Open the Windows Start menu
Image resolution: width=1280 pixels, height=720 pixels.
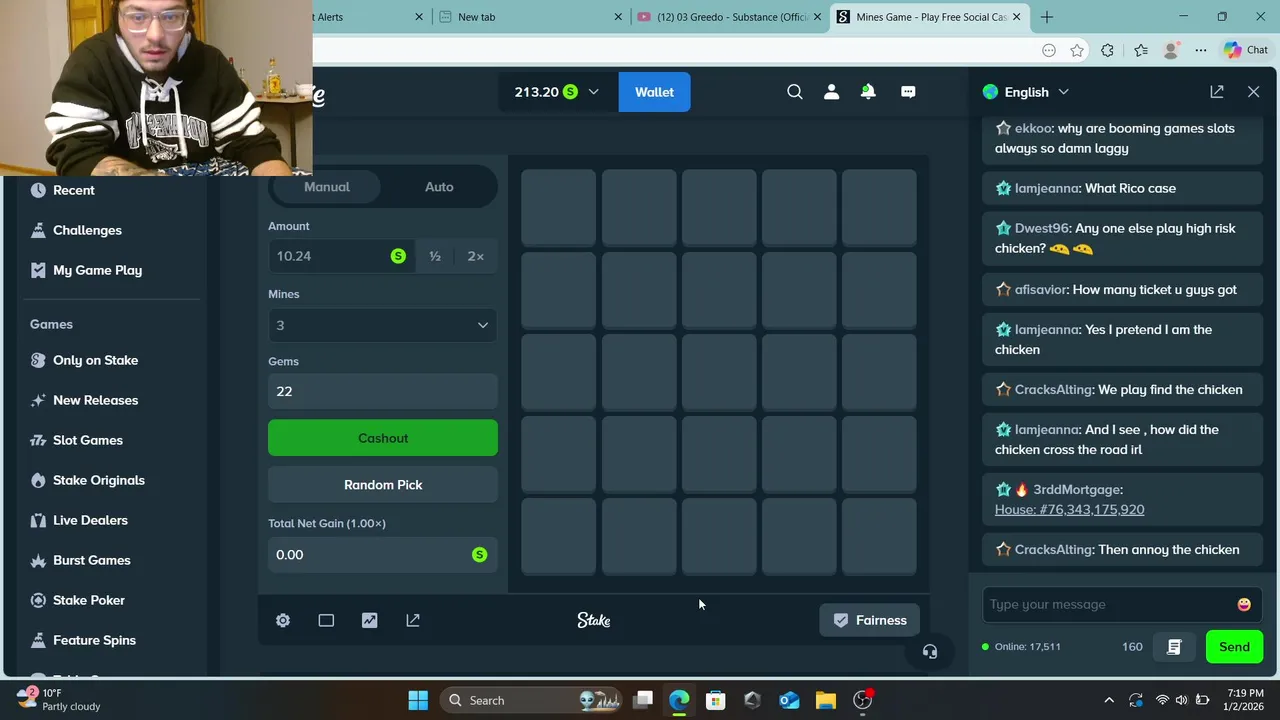point(418,700)
